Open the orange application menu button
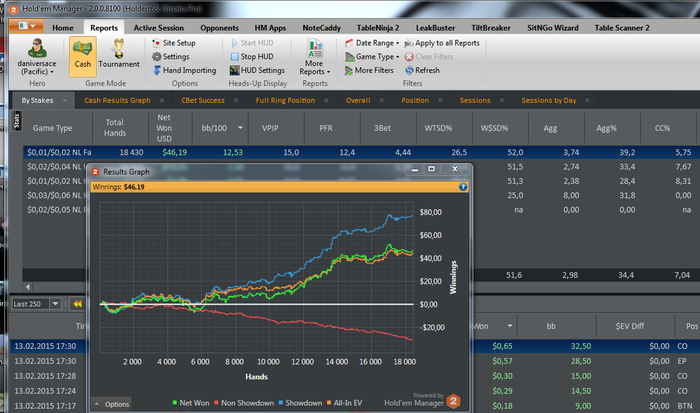Image resolution: width=700 pixels, height=413 pixels. [x=26, y=26]
